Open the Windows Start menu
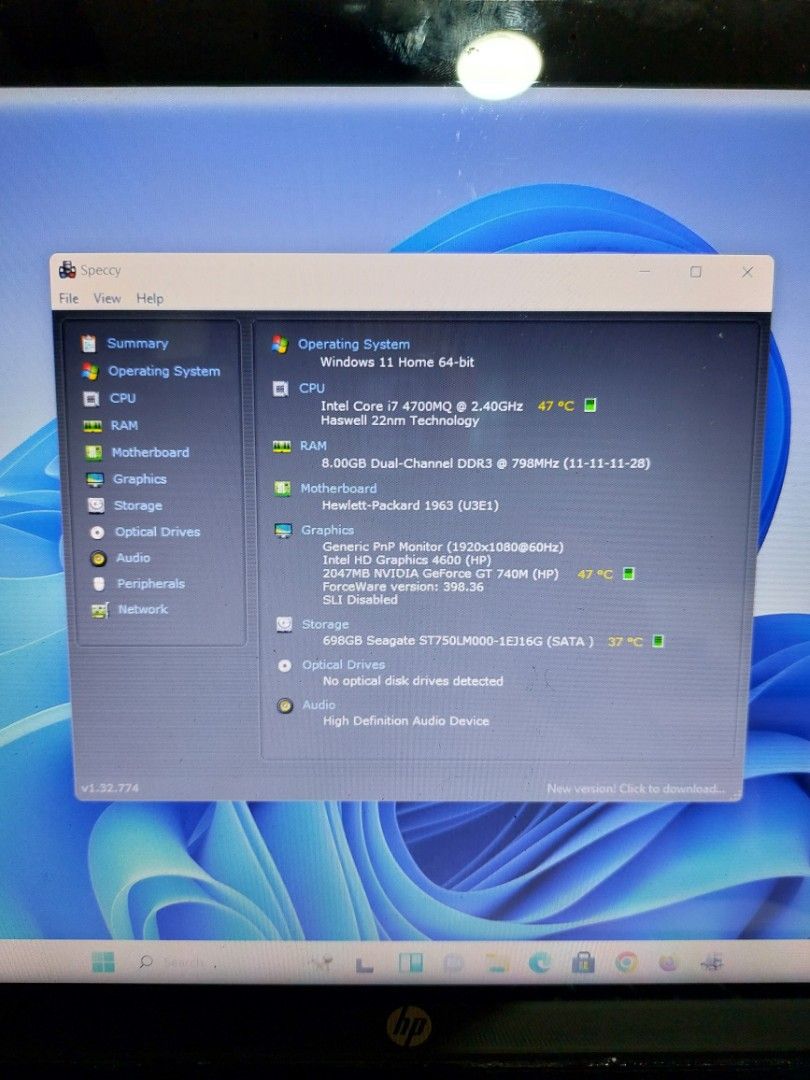 coord(103,962)
